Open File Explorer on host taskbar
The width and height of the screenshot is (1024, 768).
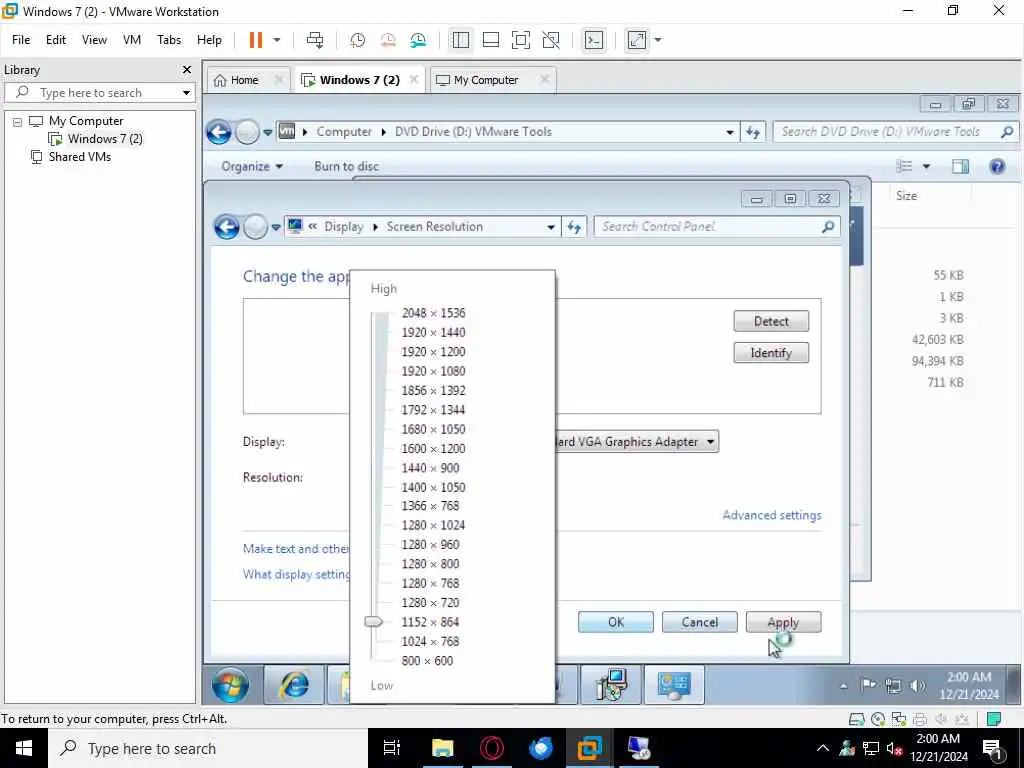(442, 748)
